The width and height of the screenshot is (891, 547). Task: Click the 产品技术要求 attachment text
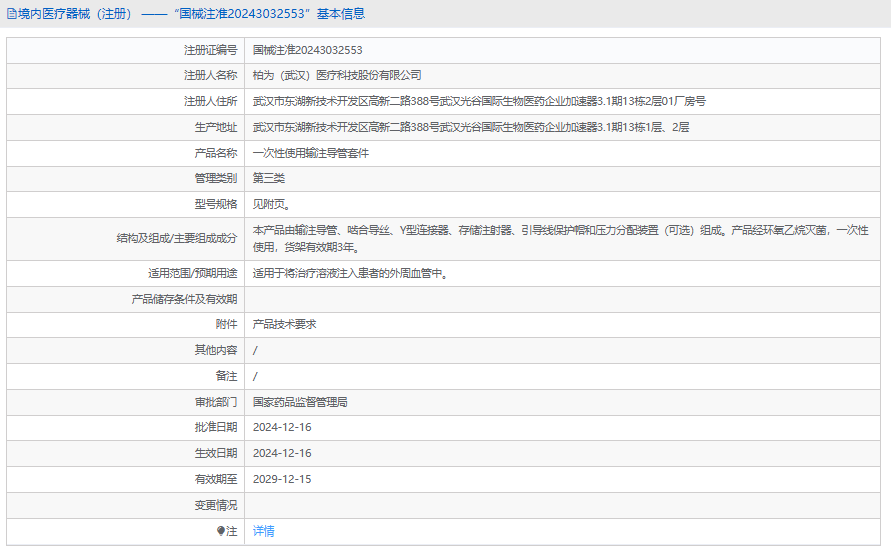click(x=284, y=324)
